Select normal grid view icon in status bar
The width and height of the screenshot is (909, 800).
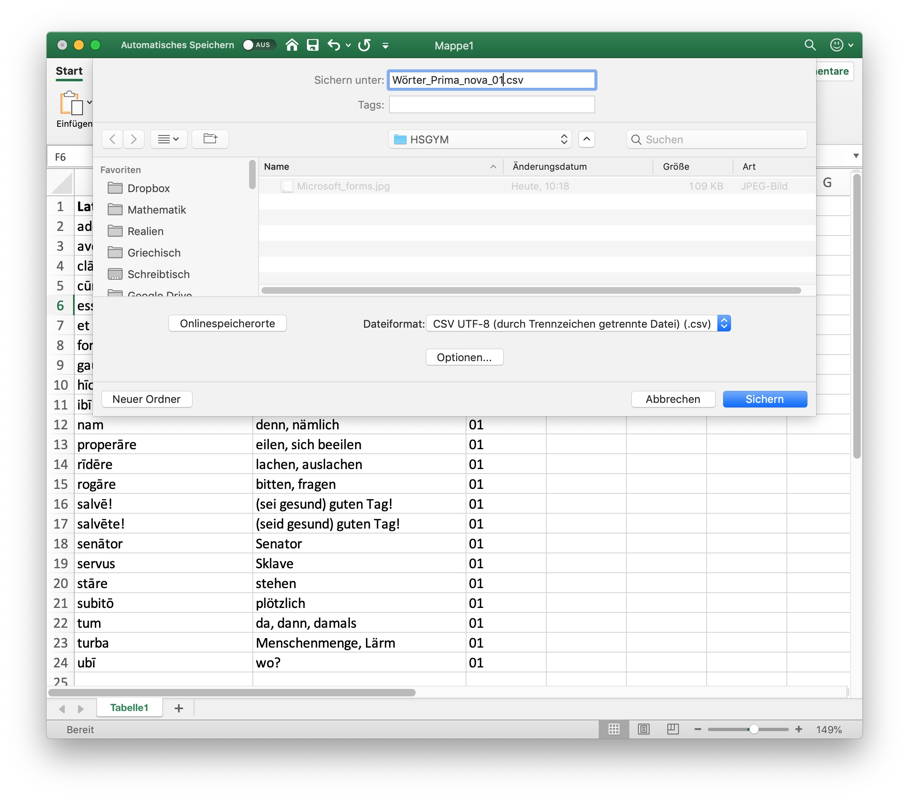pyautogui.click(x=614, y=730)
